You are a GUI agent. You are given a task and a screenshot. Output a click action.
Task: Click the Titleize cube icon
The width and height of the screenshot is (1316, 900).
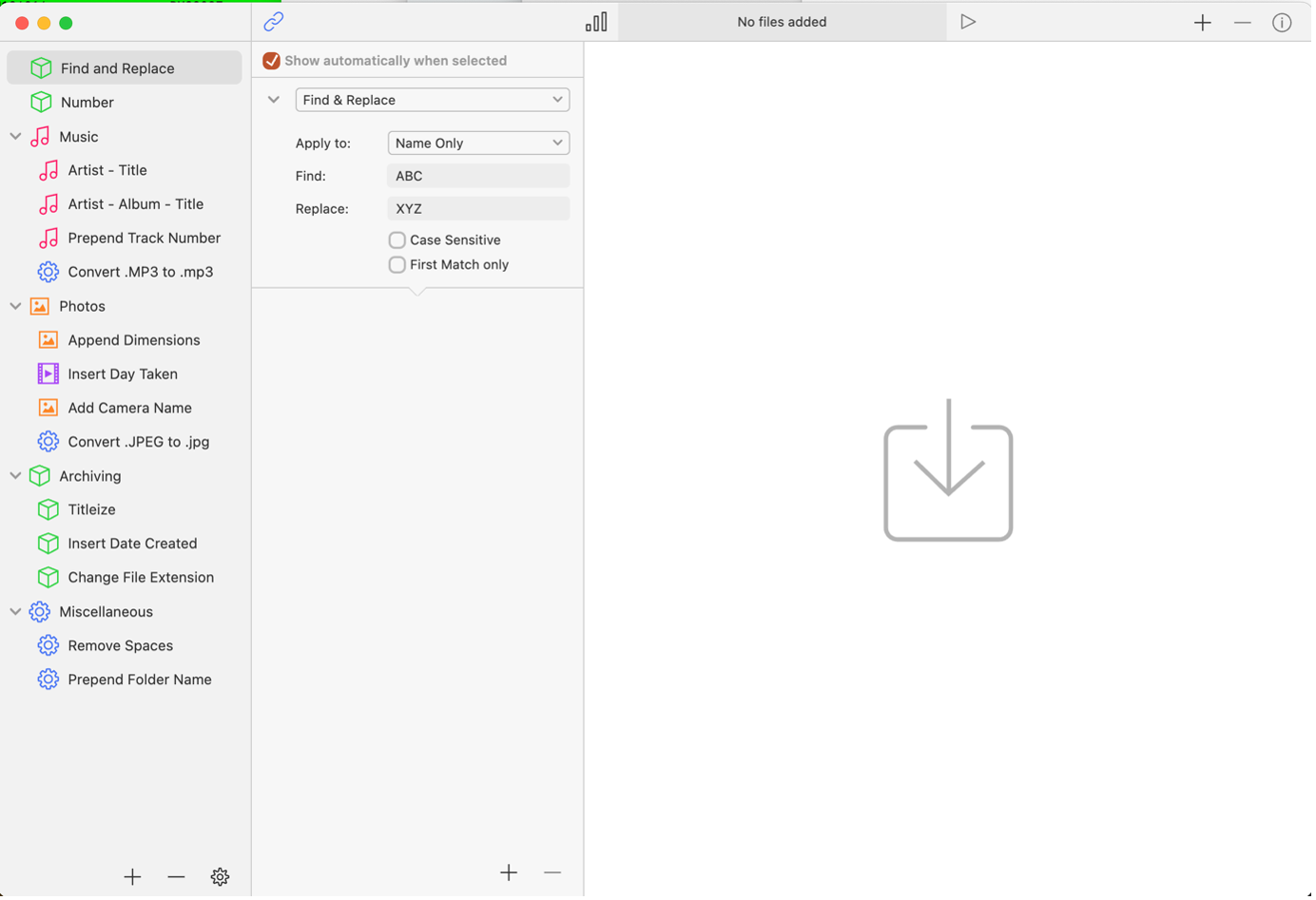point(48,511)
